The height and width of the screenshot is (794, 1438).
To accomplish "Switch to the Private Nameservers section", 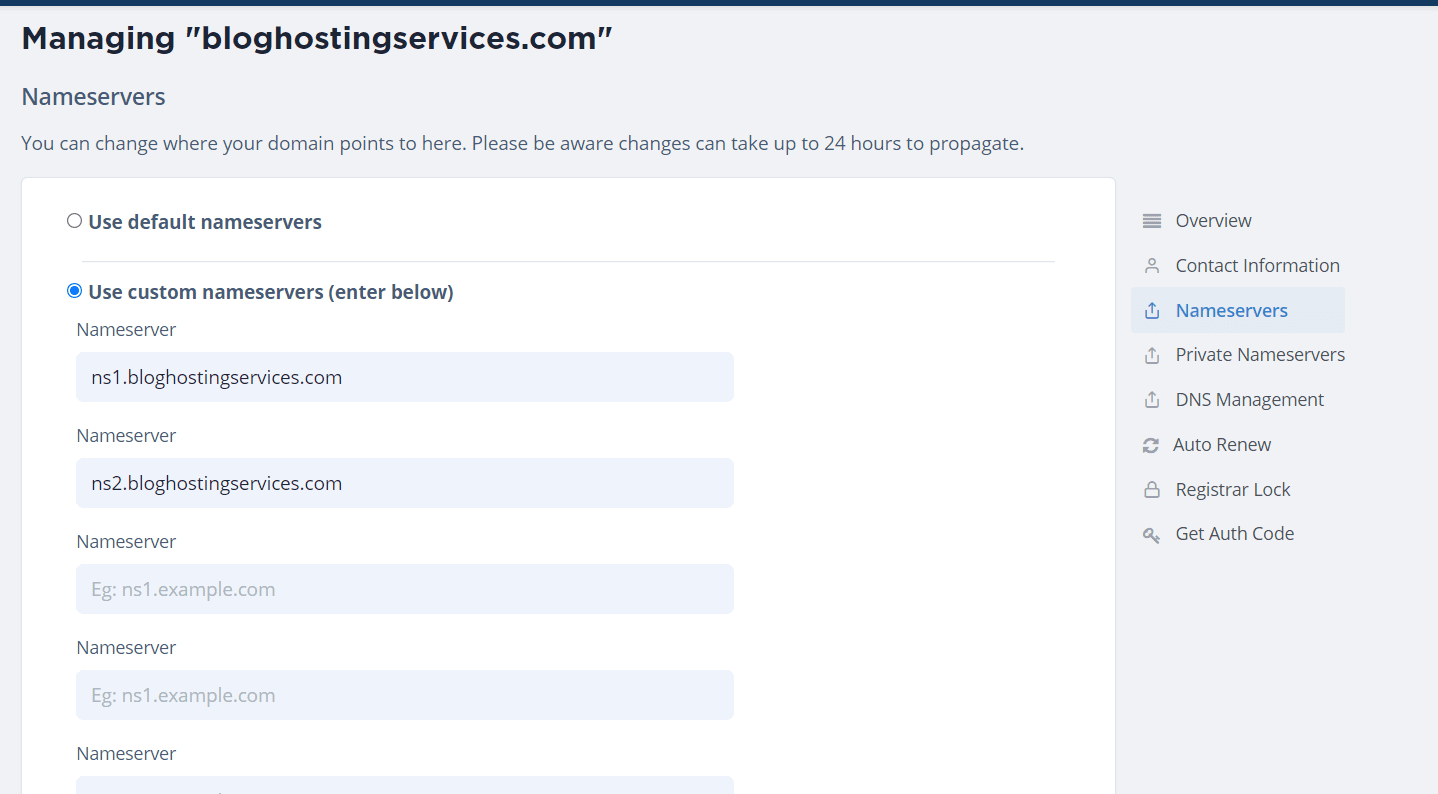I will 1259,354.
